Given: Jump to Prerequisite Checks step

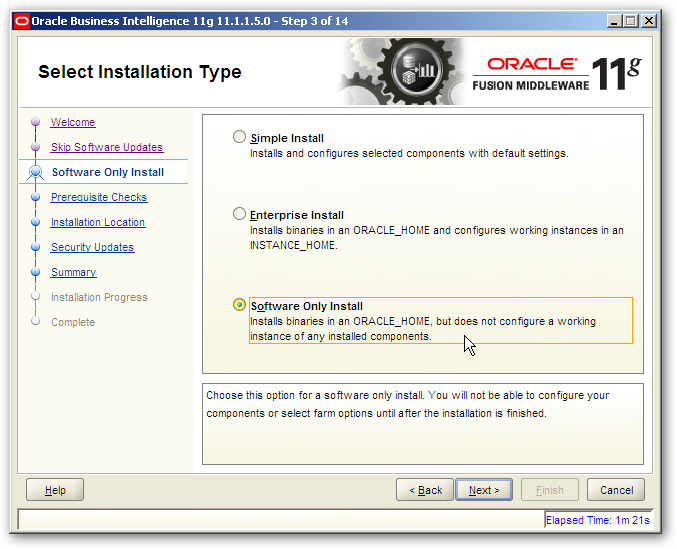Looking at the screenshot, I should (98, 198).
